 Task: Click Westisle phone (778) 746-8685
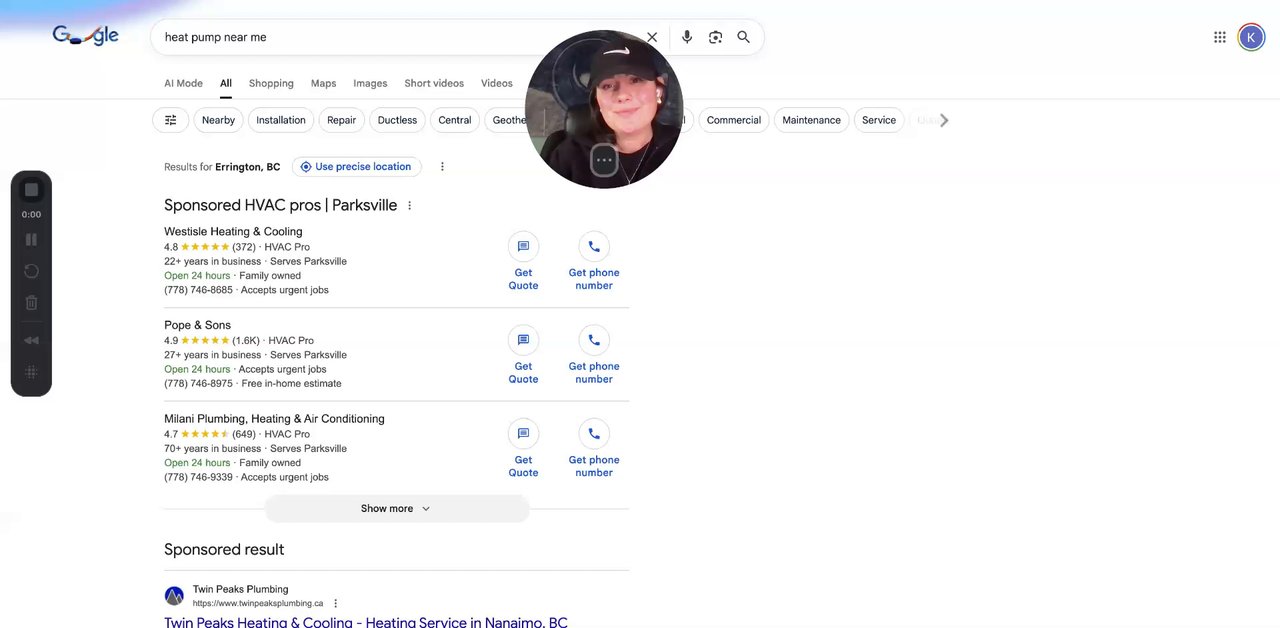click(x=198, y=290)
